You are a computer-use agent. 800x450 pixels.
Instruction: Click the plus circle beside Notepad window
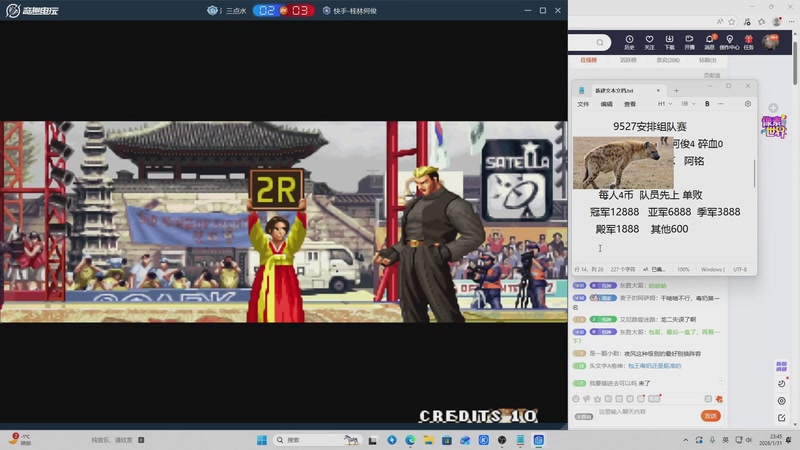773,108
